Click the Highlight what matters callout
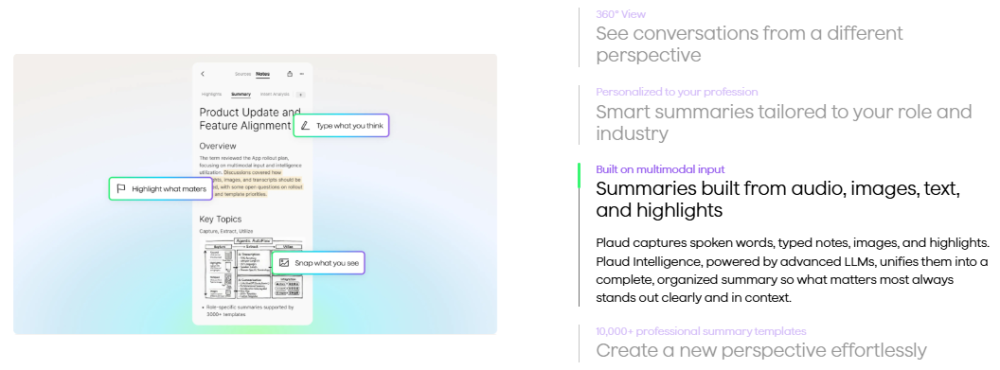 161,189
